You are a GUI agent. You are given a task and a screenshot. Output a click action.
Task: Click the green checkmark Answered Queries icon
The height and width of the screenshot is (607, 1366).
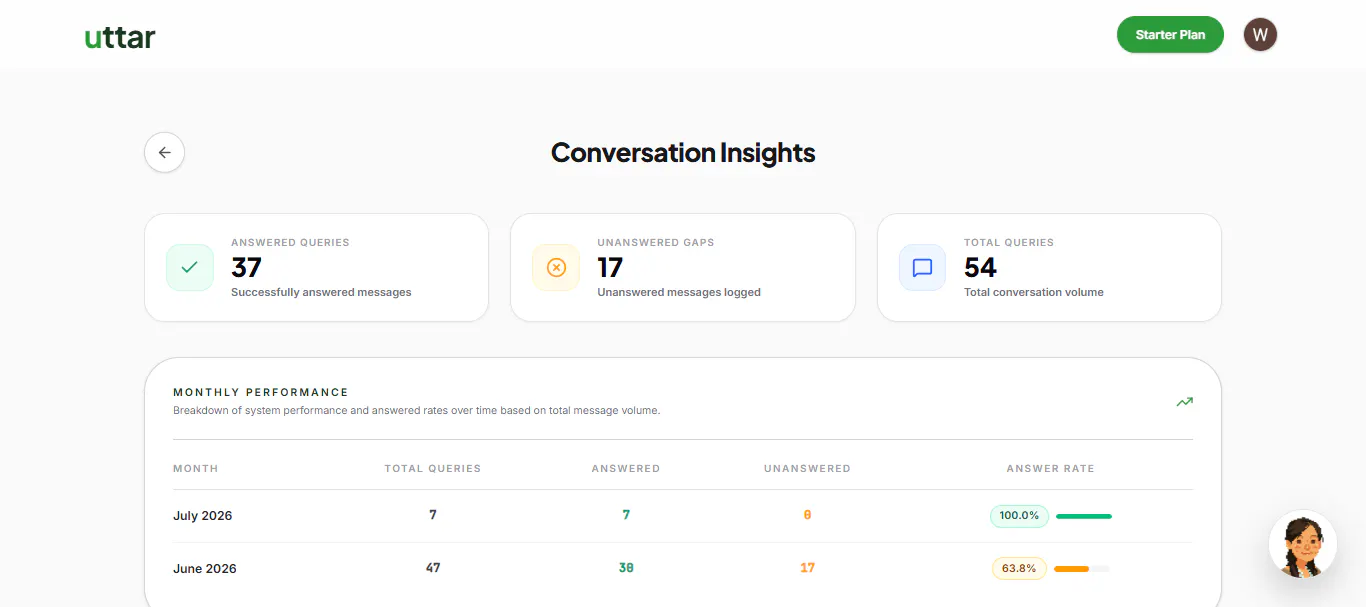coord(190,267)
